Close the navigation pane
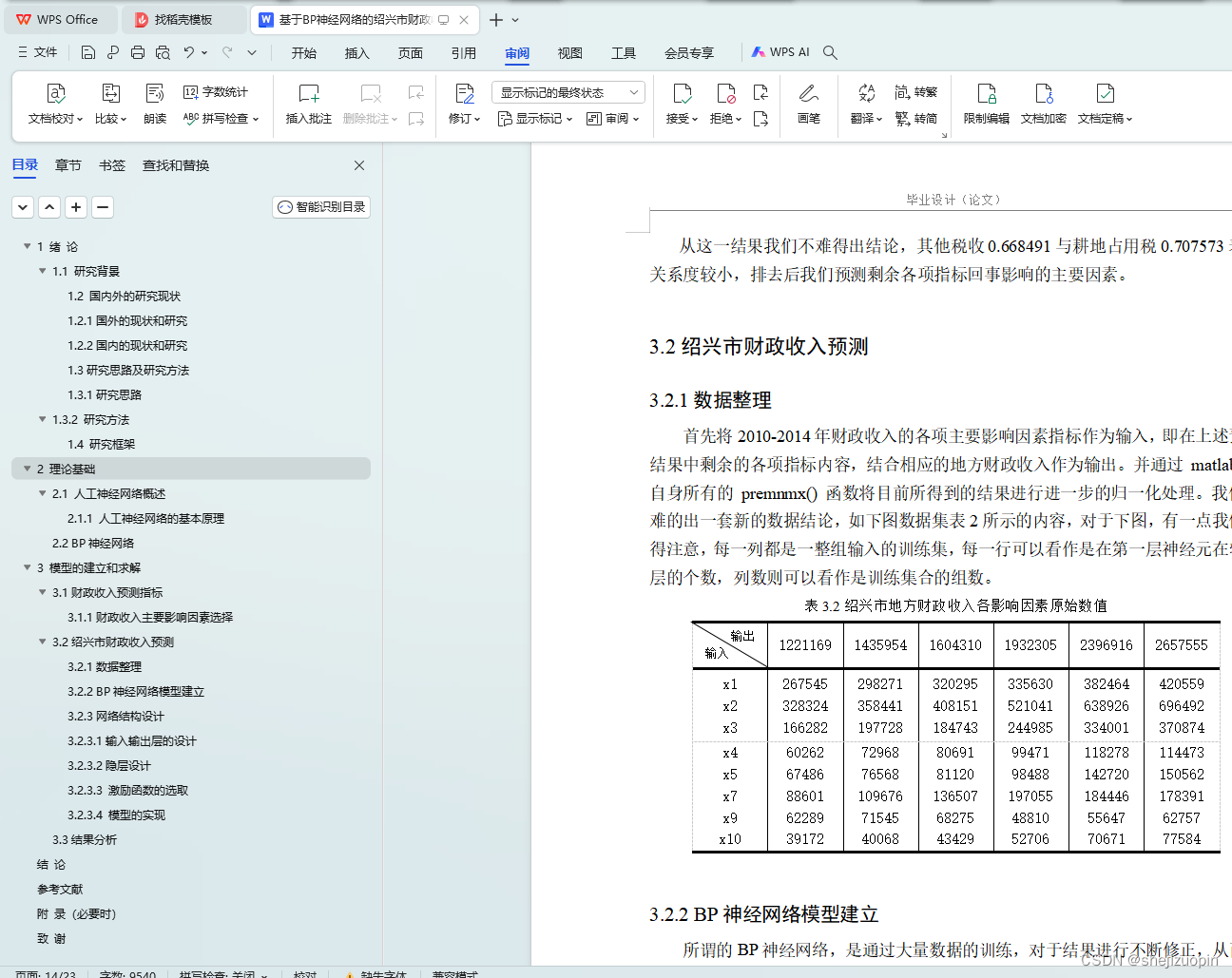The width and height of the screenshot is (1232, 978). click(359, 165)
